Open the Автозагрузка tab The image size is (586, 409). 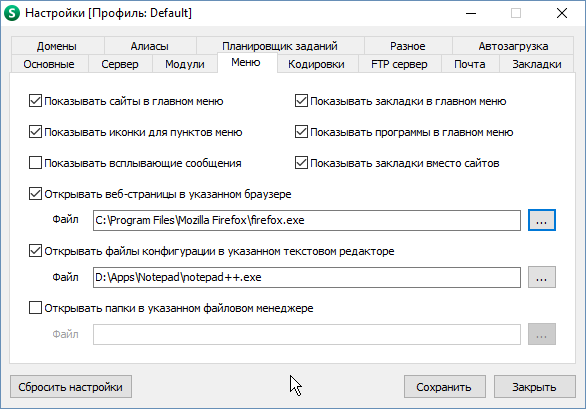513,46
